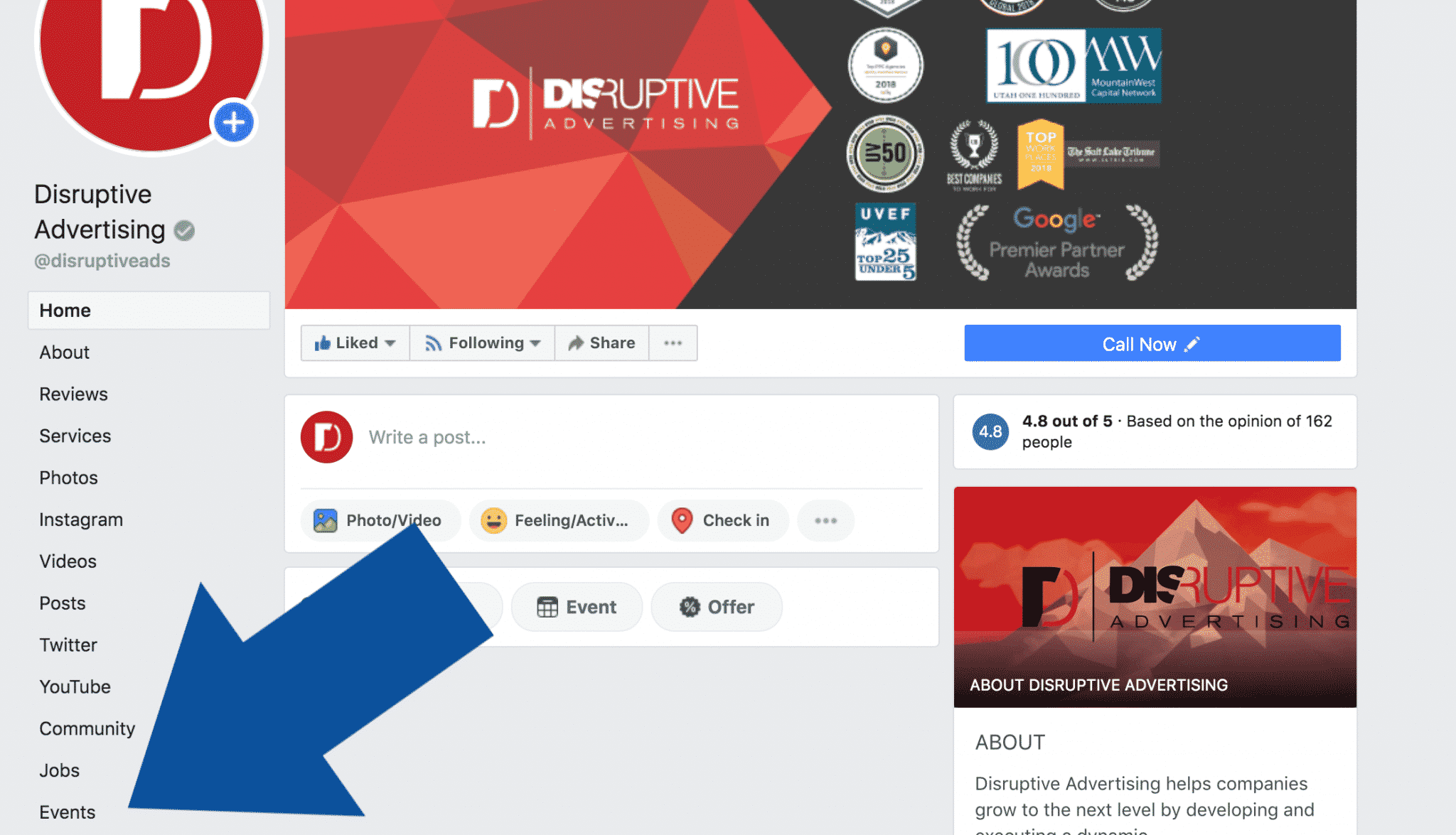
Task: Create an Event using the calendar icon
Action: tap(547, 606)
